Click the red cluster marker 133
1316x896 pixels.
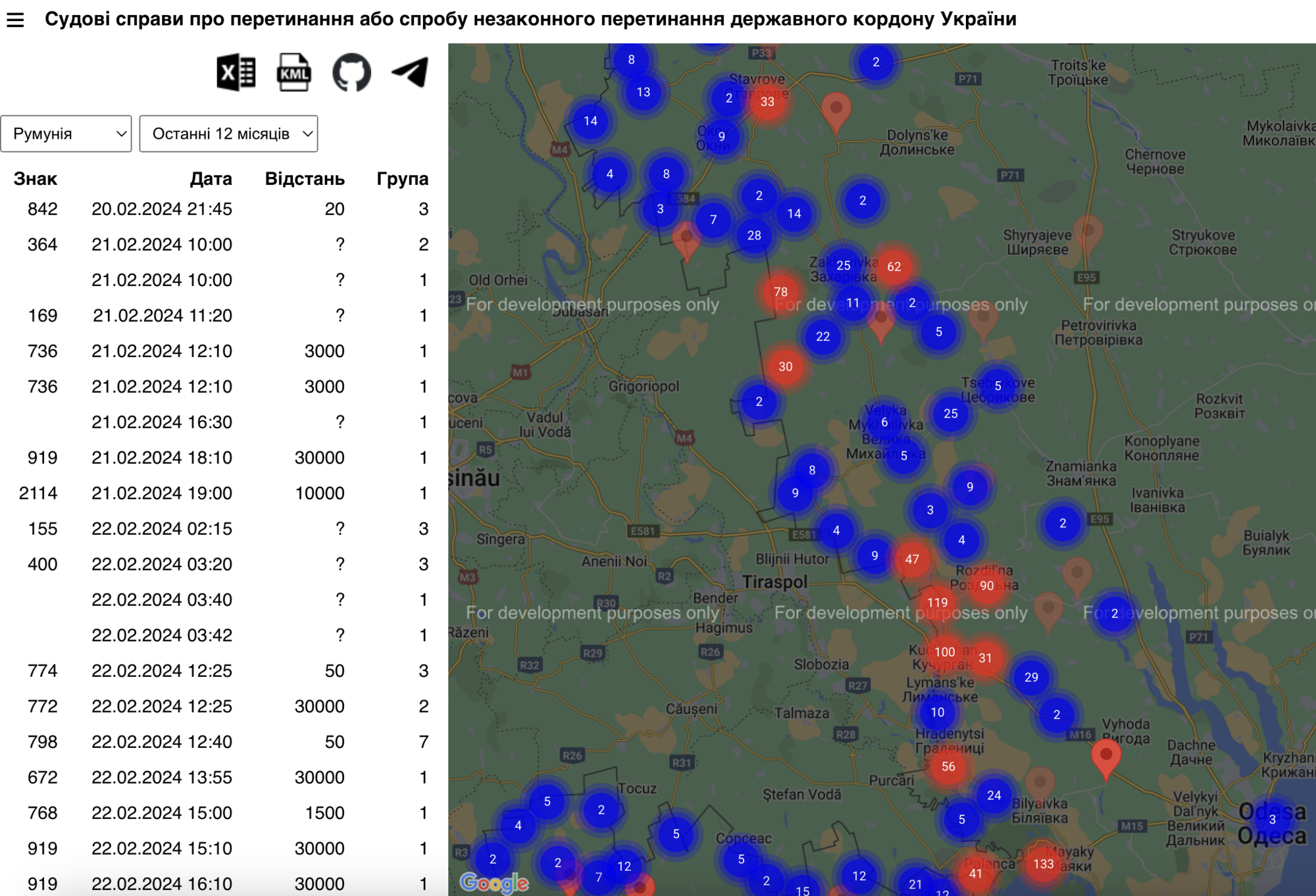click(x=1043, y=864)
